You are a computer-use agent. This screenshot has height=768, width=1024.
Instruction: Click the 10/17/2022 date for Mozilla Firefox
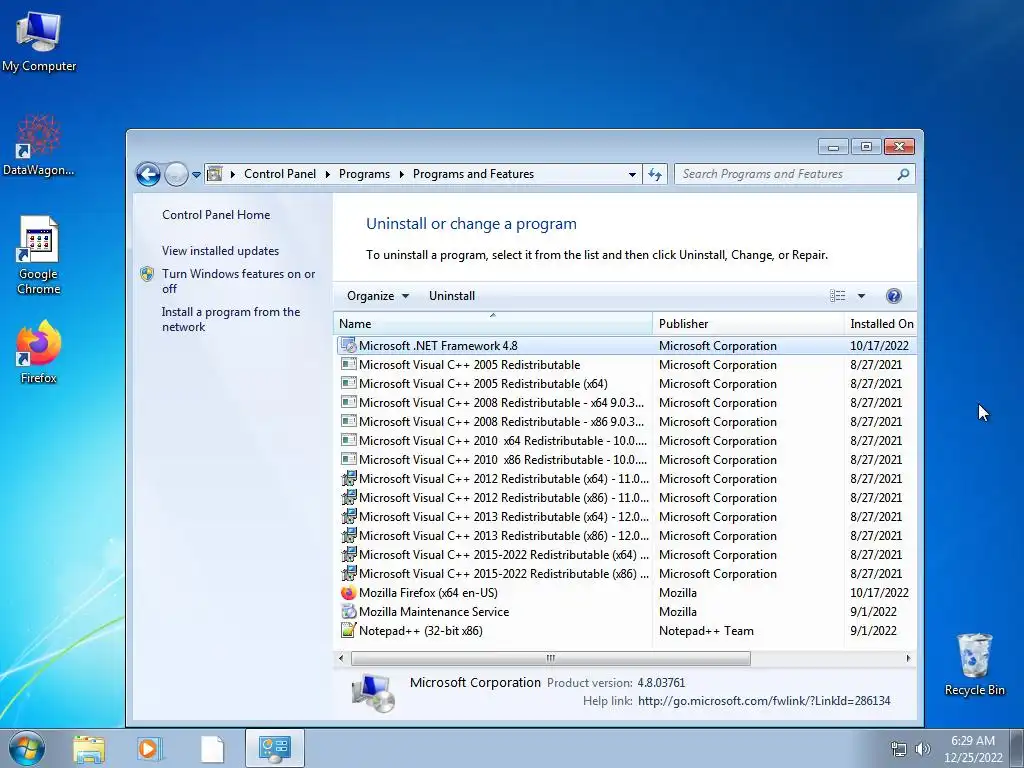pos(879,592)
